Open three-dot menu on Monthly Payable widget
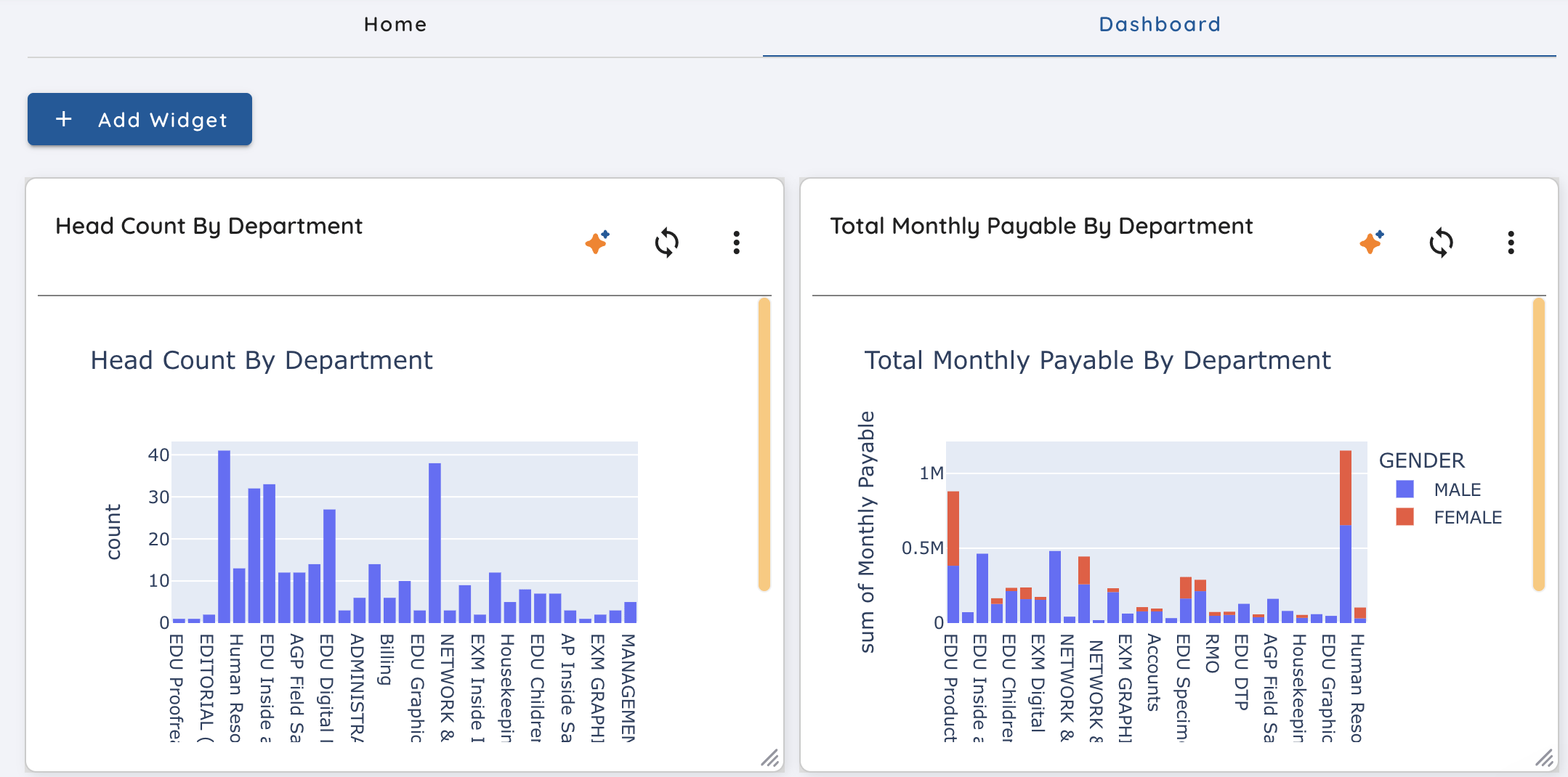 [1511, 243]
